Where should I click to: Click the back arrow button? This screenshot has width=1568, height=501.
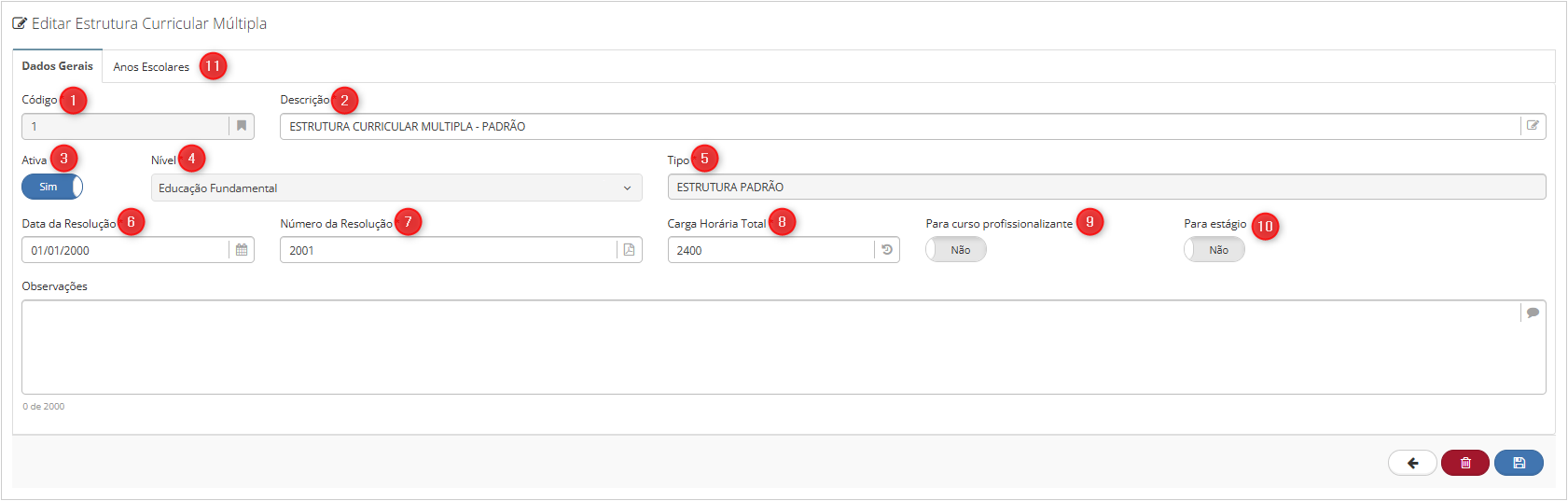coord(1412,463)
